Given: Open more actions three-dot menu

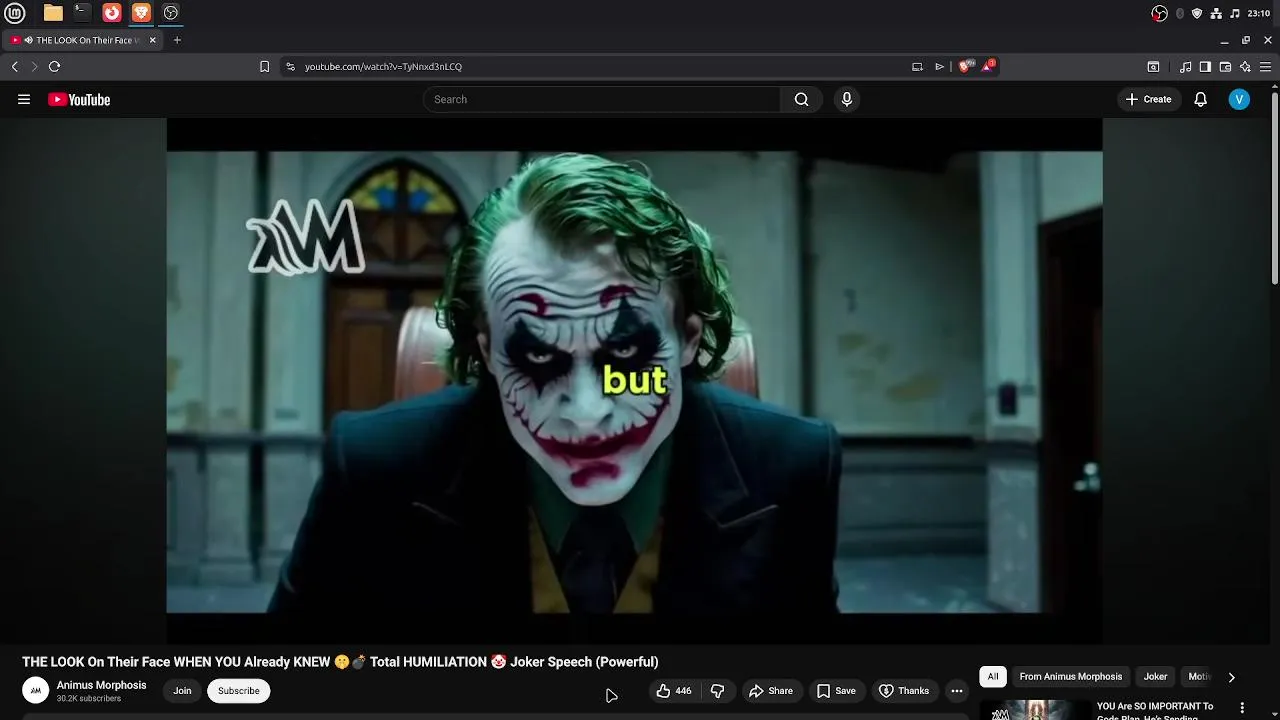Looking at the screenshot, I should click(957, 691).
